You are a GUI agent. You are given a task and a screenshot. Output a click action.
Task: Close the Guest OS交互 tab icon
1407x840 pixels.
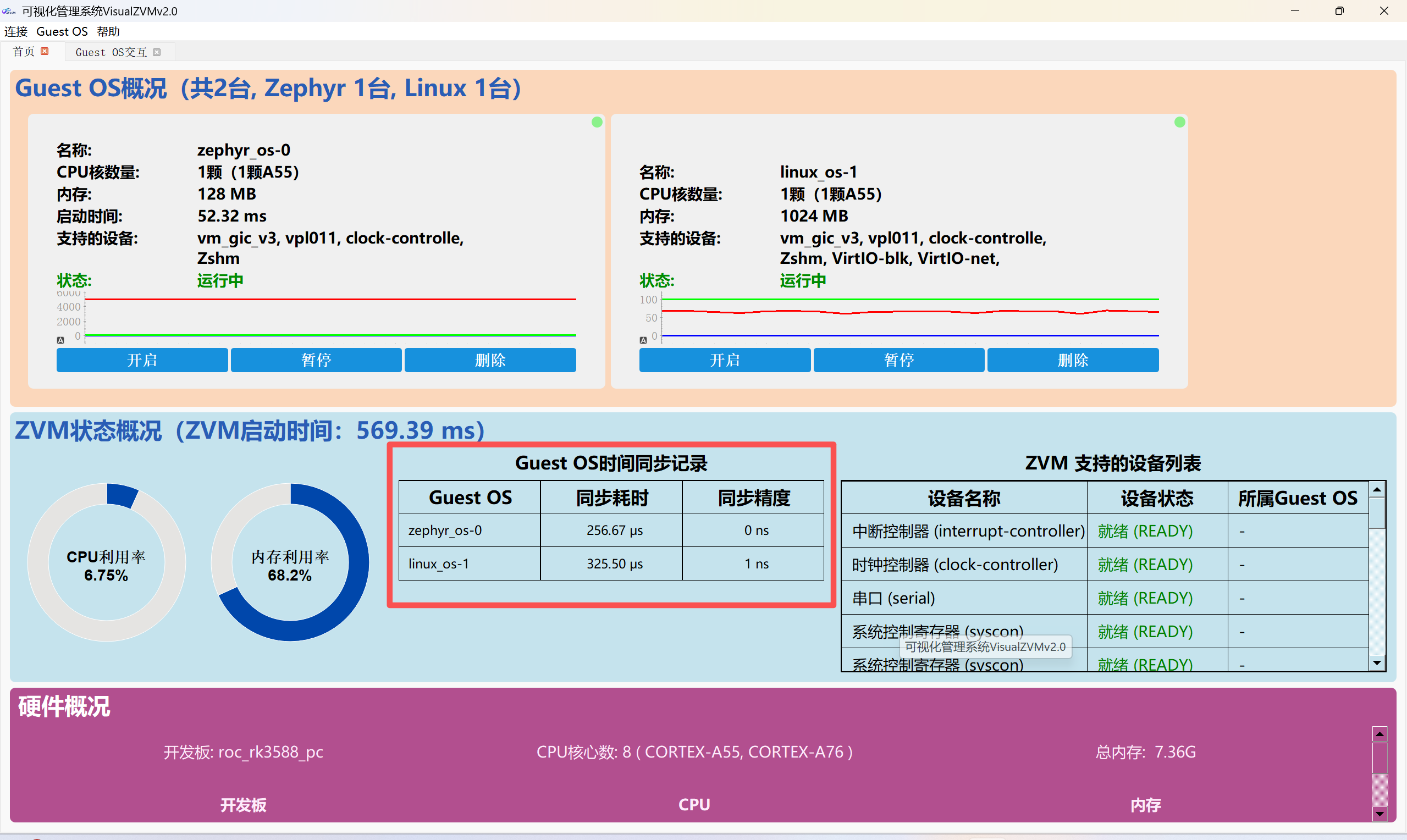tap(157, 52)
